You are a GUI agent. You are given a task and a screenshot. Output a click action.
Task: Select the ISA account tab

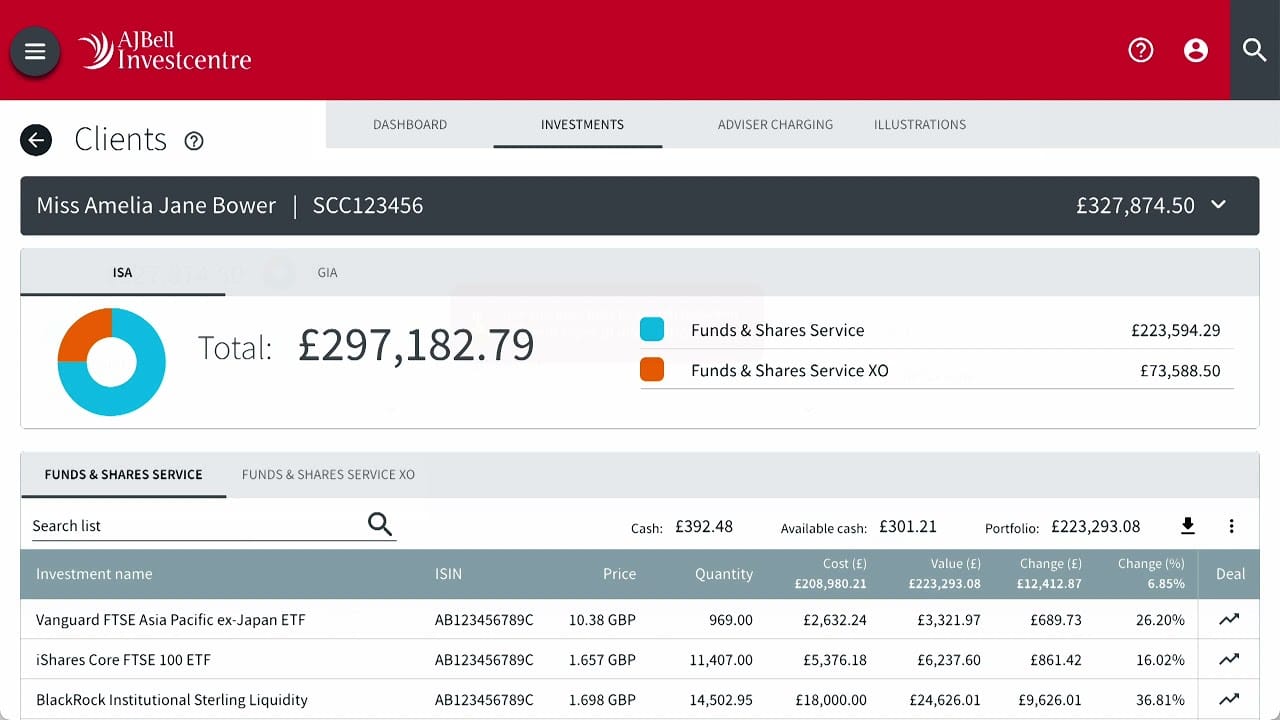(x=122, y=272)
